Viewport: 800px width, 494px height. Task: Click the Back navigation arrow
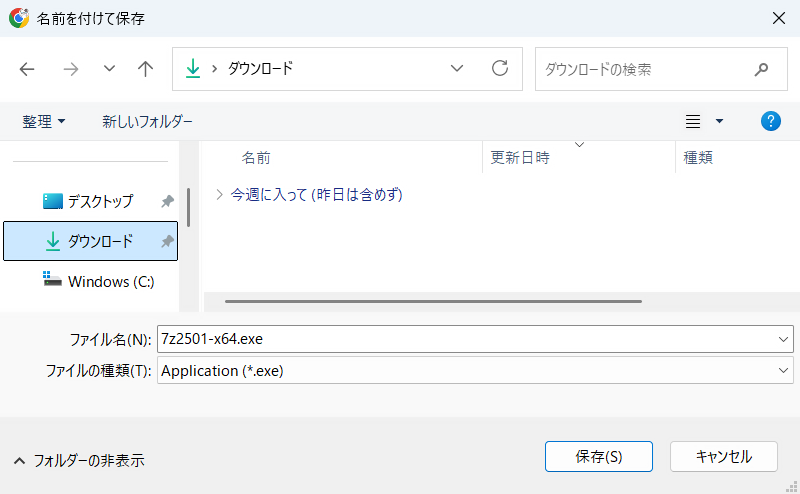27,69
